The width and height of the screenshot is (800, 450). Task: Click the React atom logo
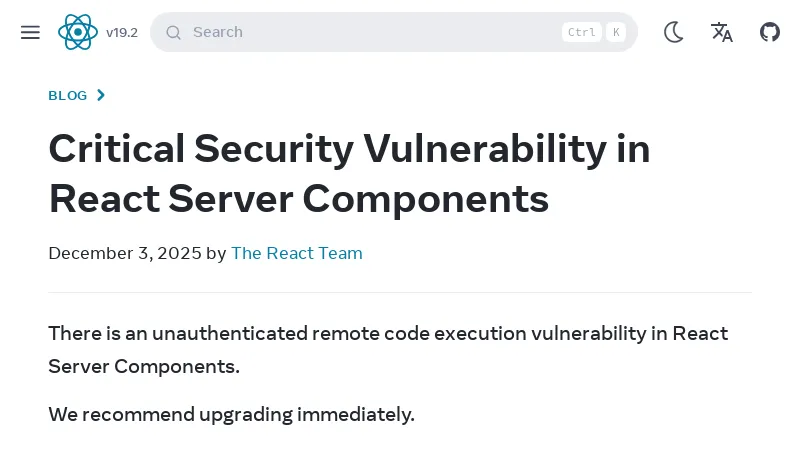[x=78, y=32]
